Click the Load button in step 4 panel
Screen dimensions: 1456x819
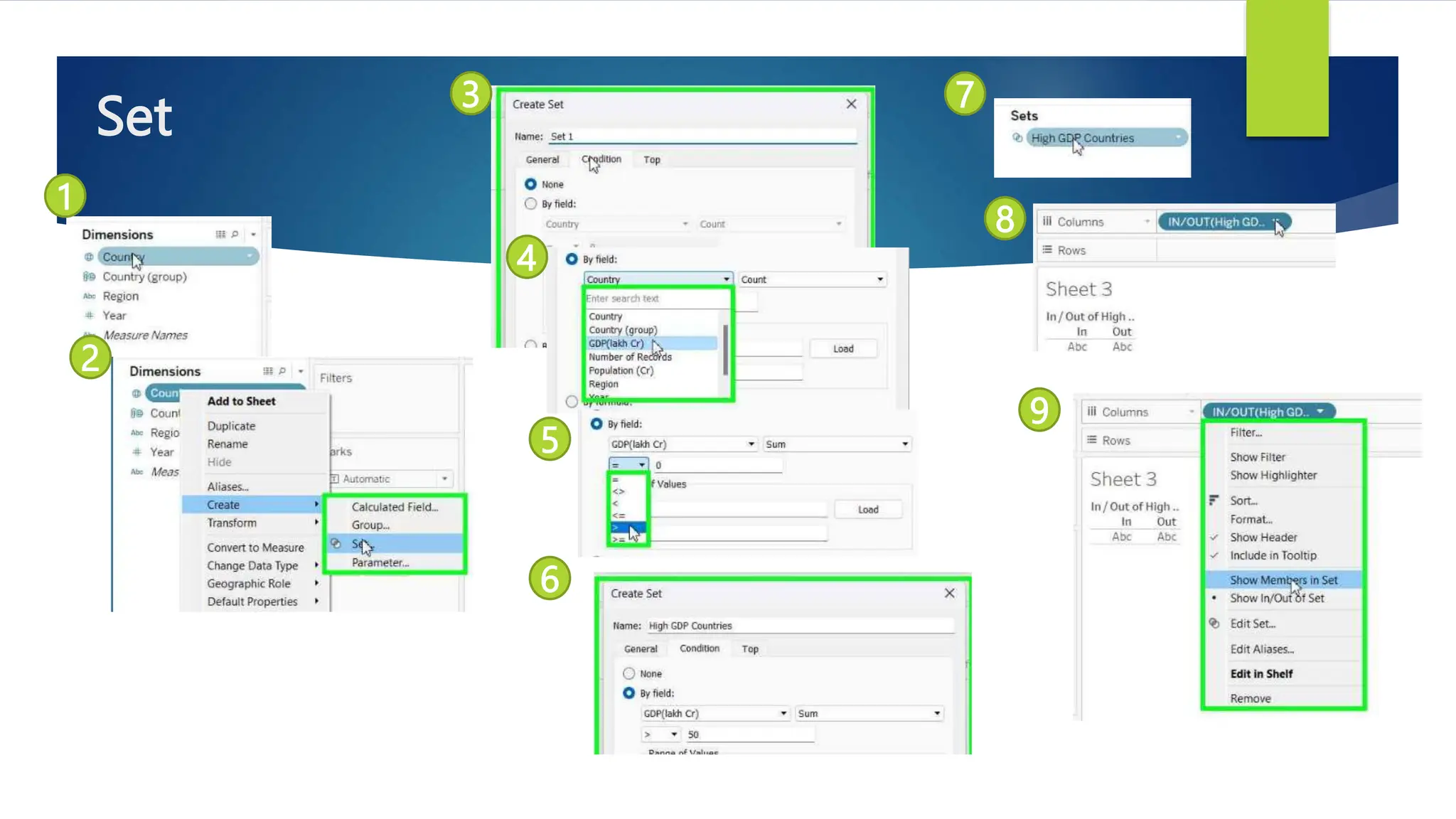click(x=843, y=349)
